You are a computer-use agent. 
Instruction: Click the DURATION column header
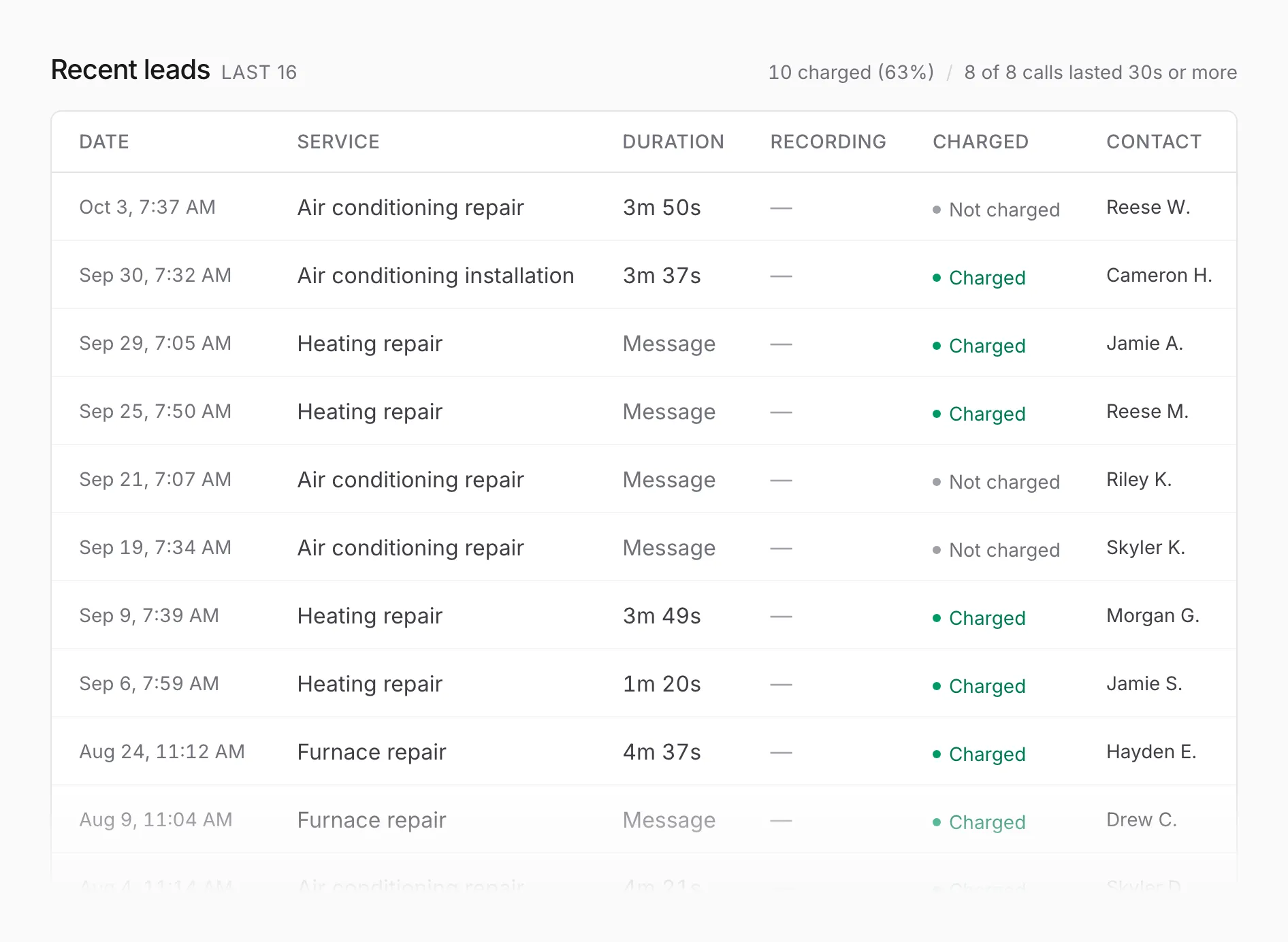673,142
